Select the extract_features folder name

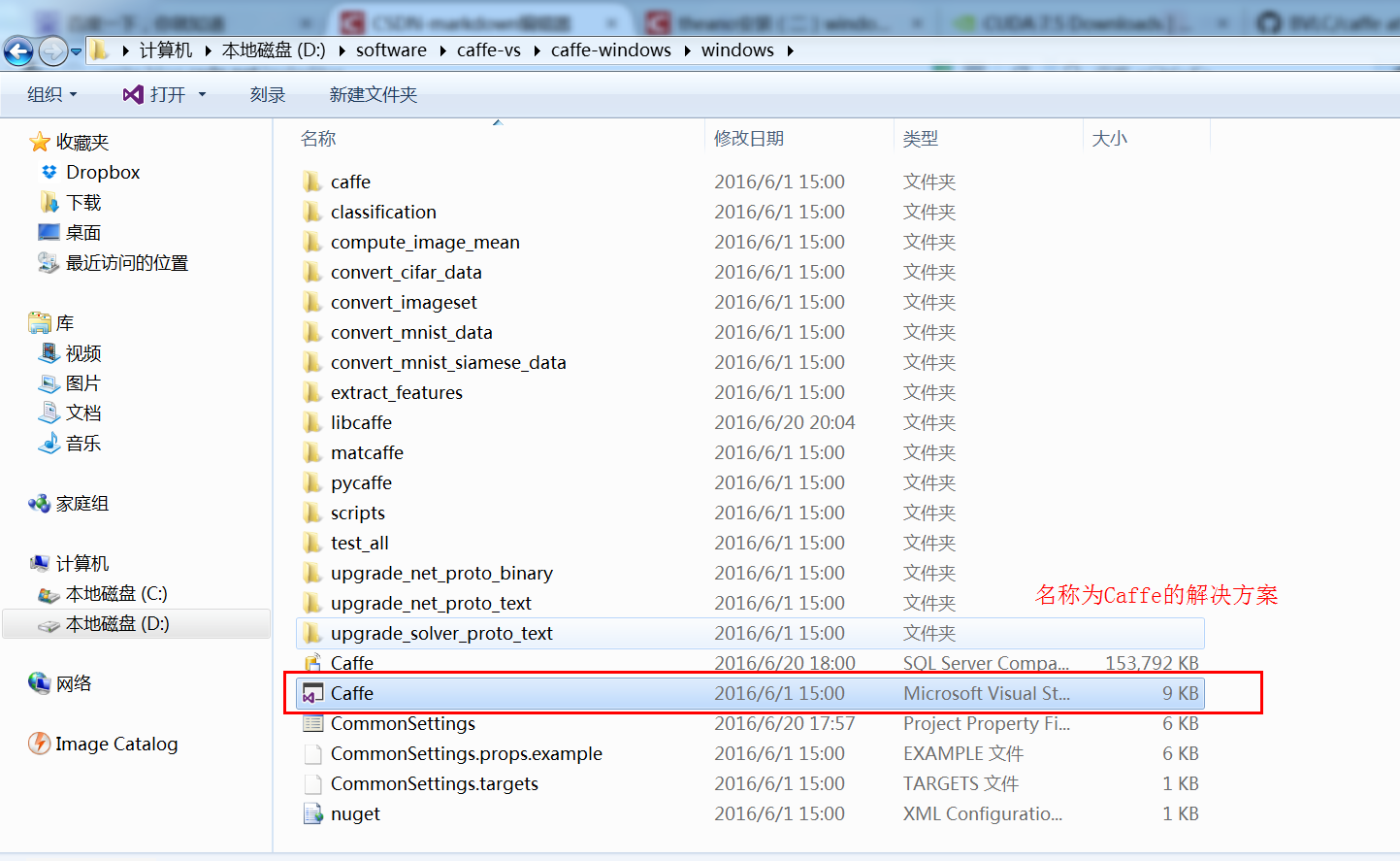click(397, 392)
